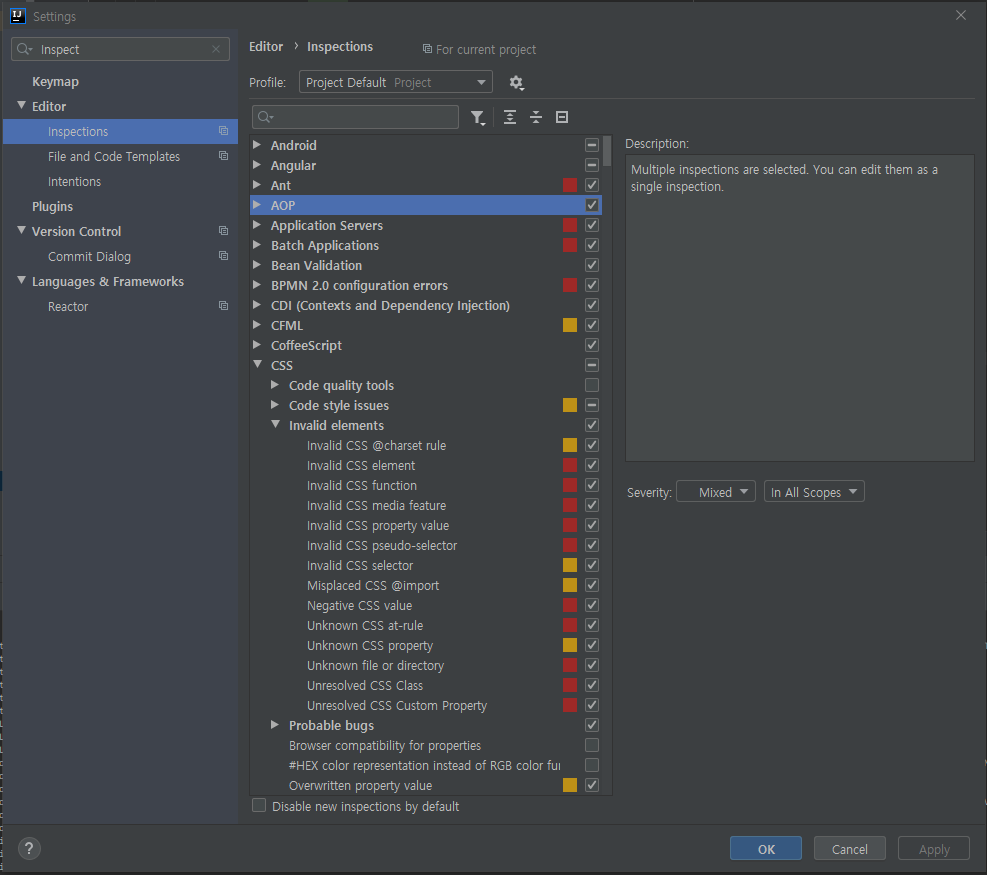Click magnifier icon in inspections filter field
This screenshot has height=875, width=987.
pos(265,117)
